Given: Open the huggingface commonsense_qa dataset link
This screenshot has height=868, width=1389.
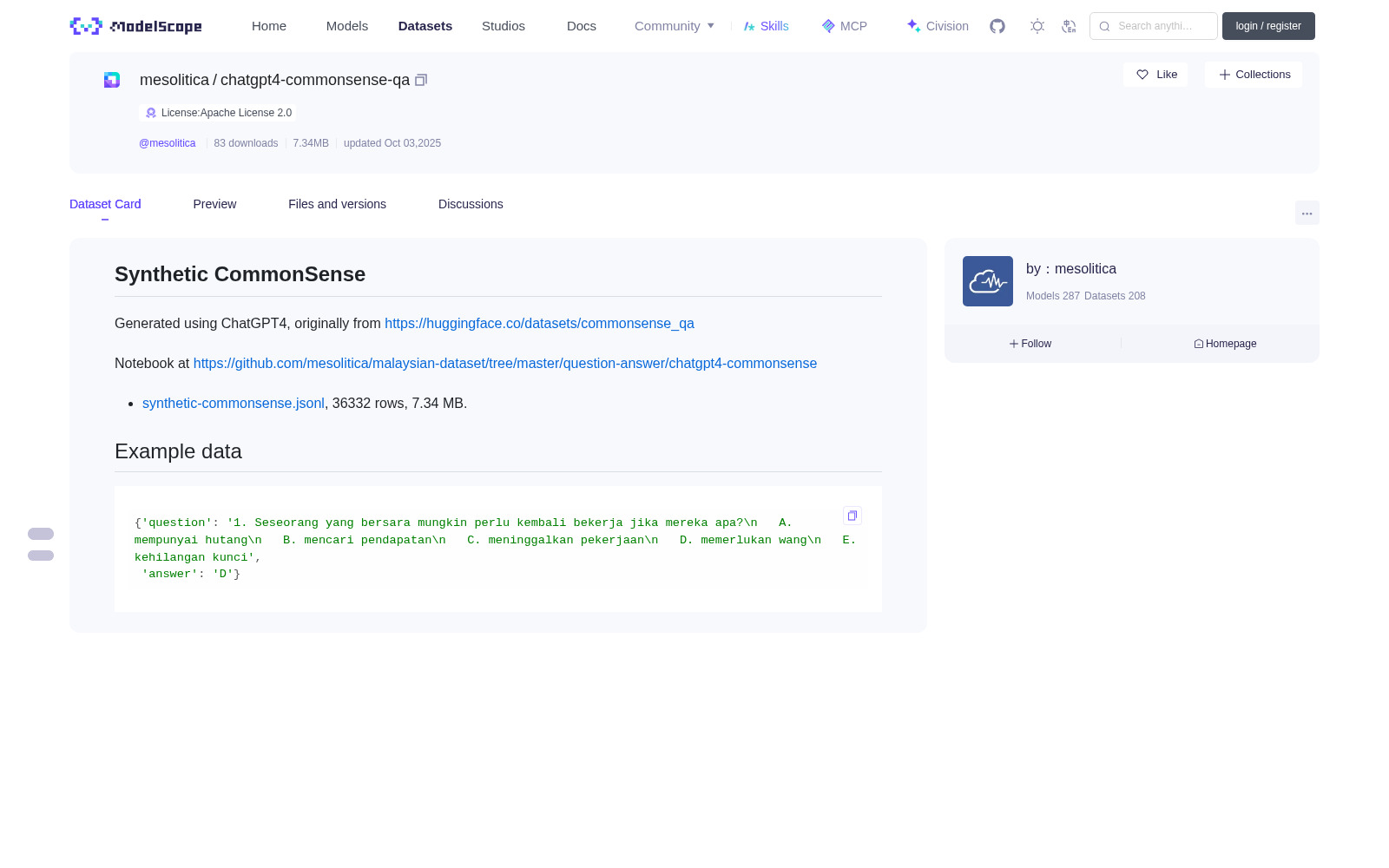Looking at the screenshot, I should coord(539,323).
